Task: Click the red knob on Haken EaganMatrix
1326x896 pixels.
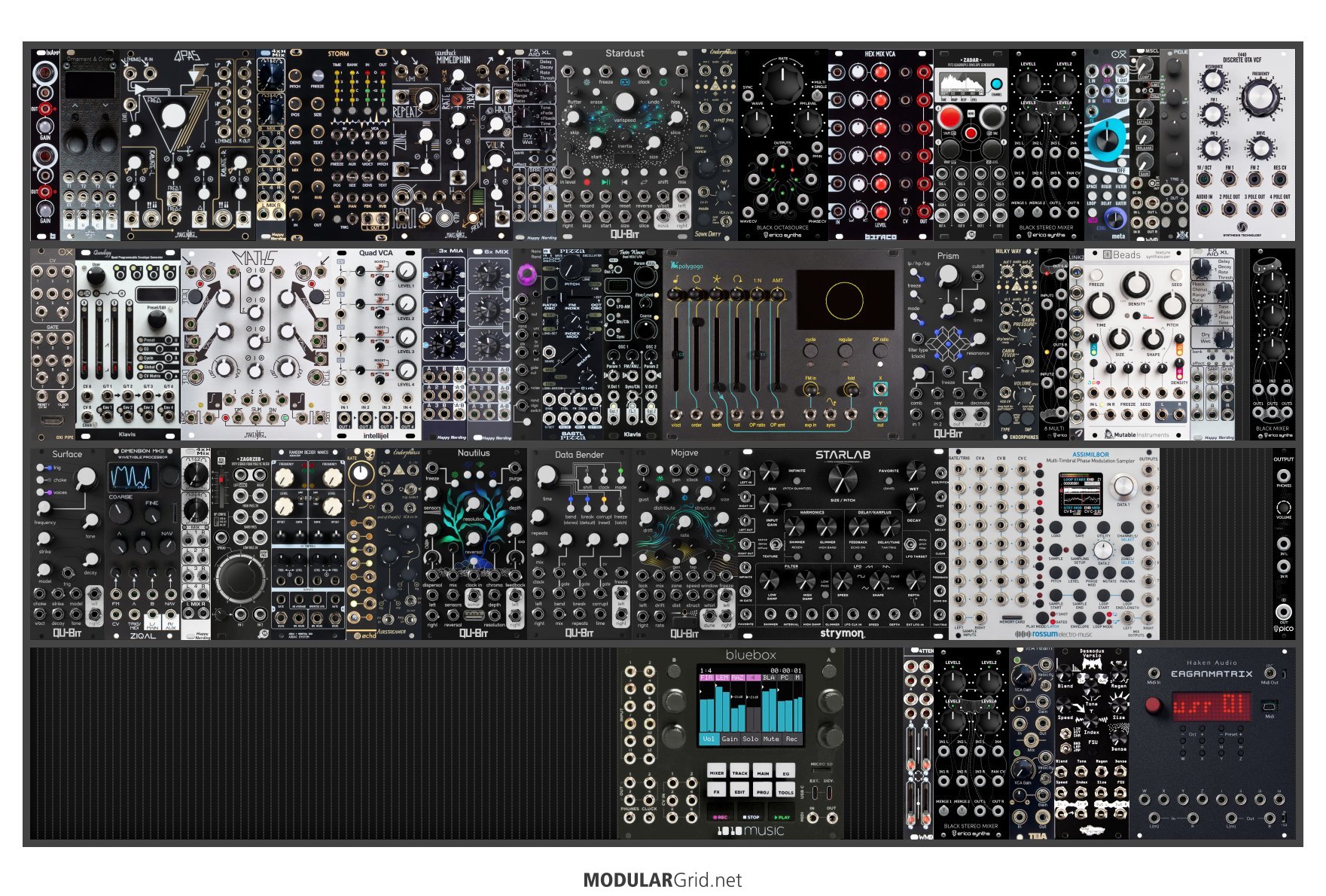Action: [x=1153, y=706]
